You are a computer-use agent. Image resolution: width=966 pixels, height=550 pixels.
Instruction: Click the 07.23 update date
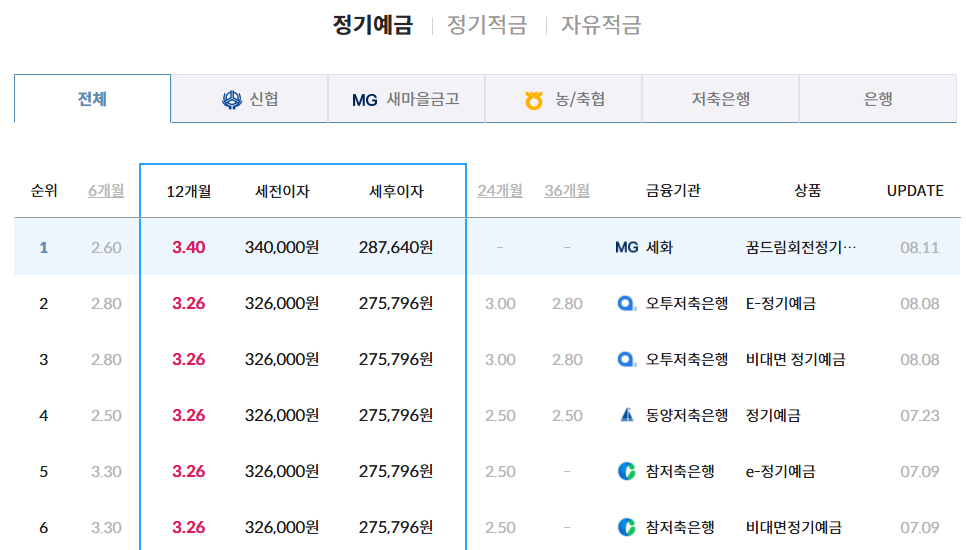point(920,416)
